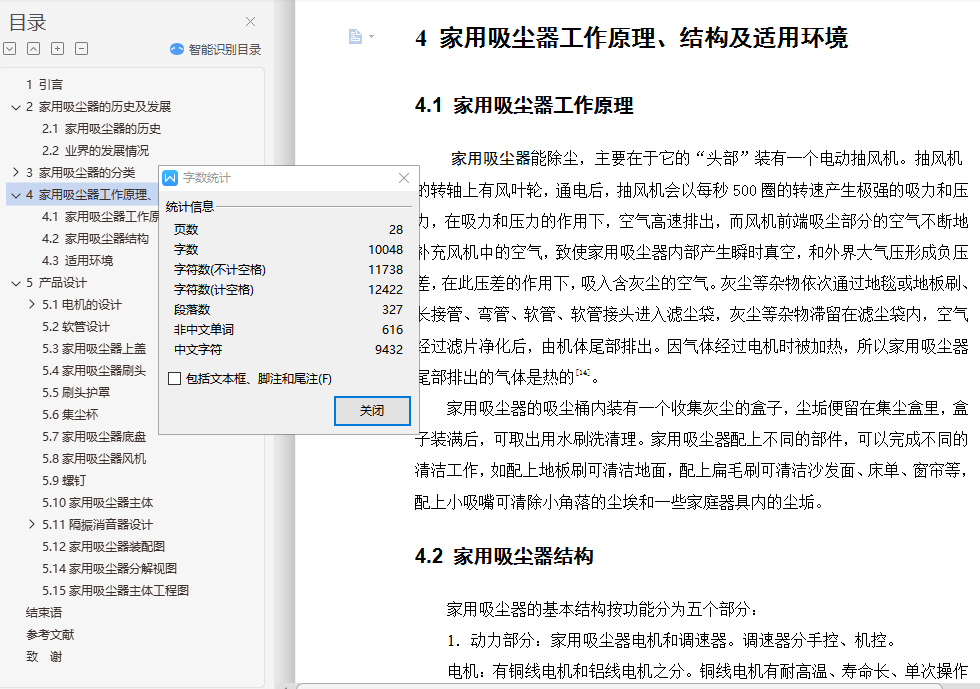
Task: Click the chapter 4 title in document
Action: [631, 38]
